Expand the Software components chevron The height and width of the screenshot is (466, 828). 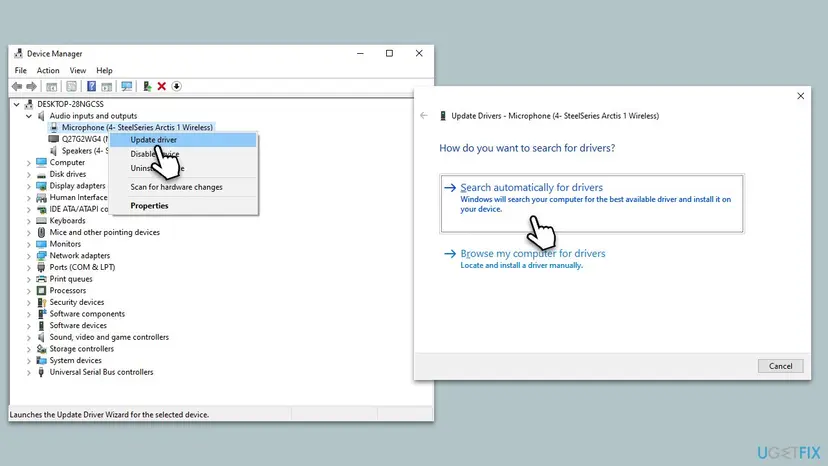click(29, 314)
